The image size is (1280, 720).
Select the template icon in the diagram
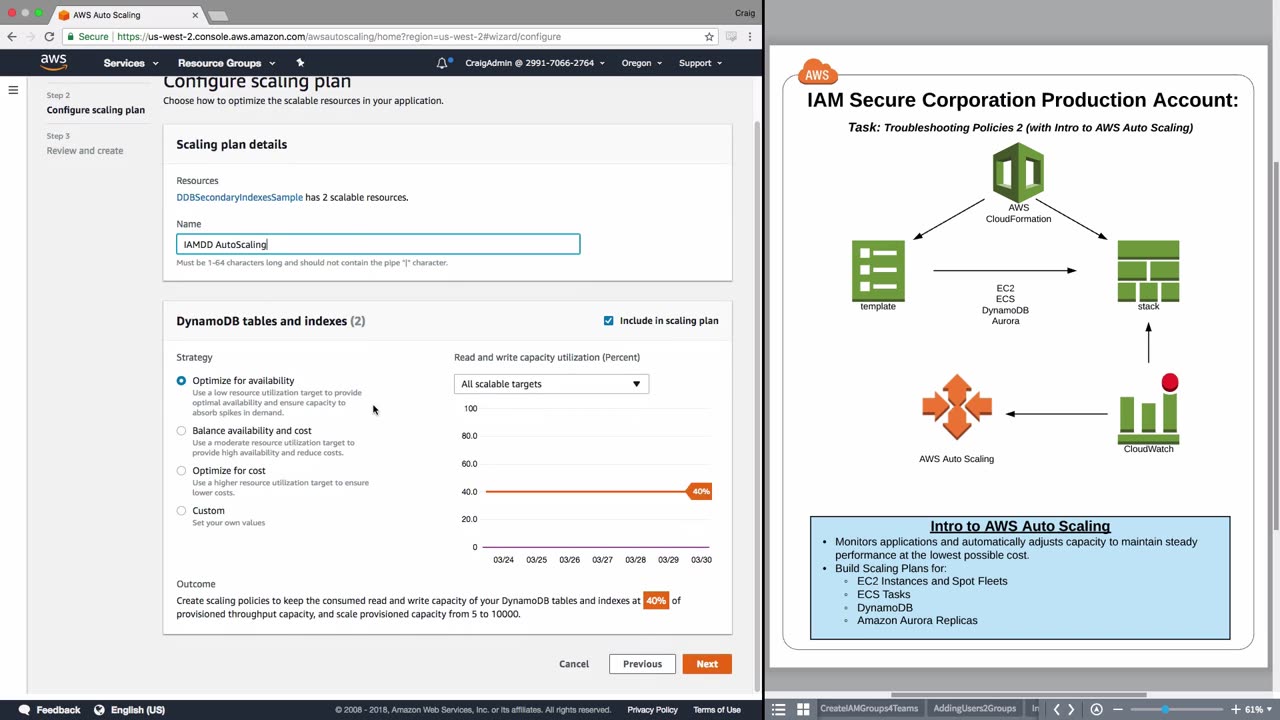click(x=878, y=271)
